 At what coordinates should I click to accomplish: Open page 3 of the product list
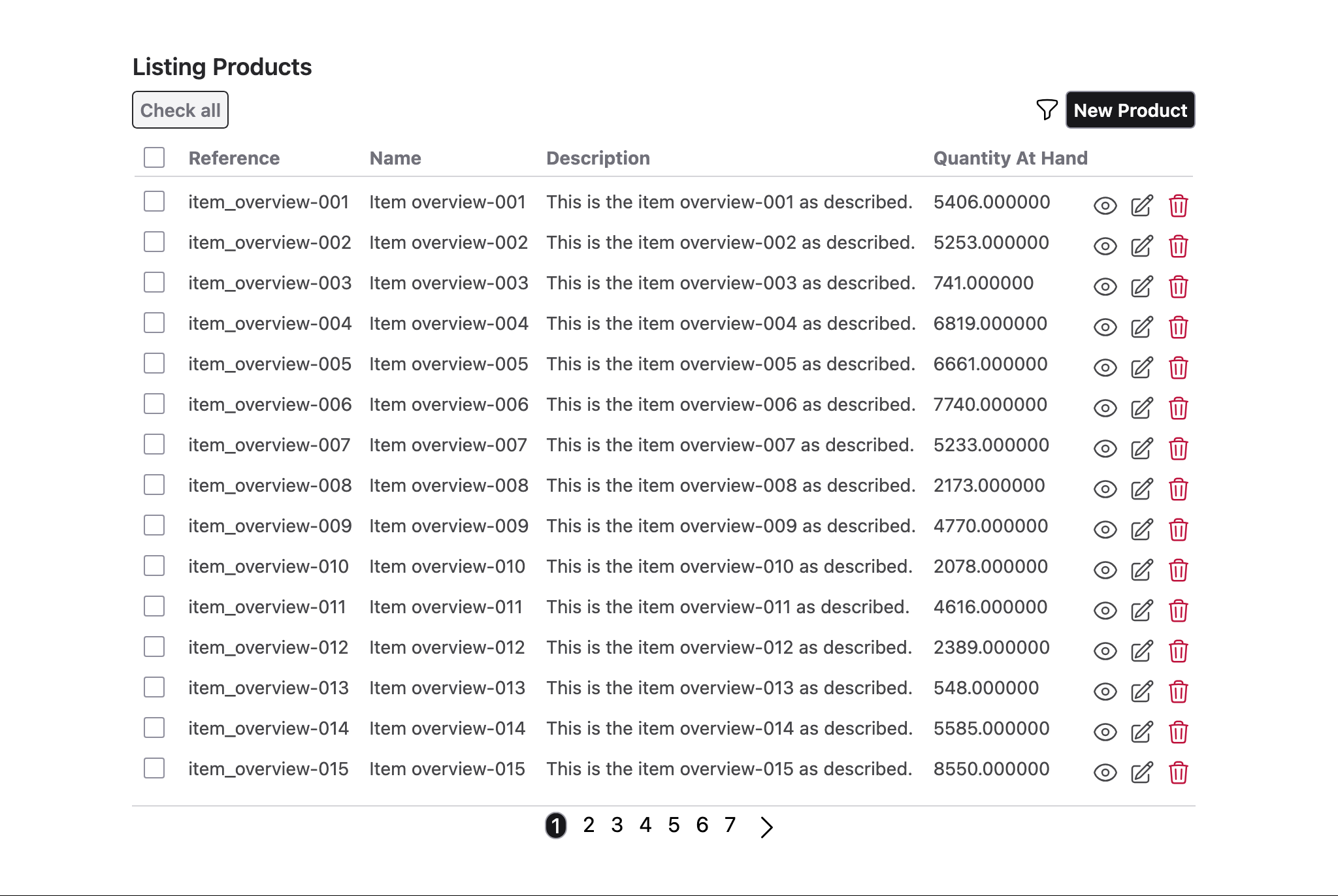(x=617, y=825)
